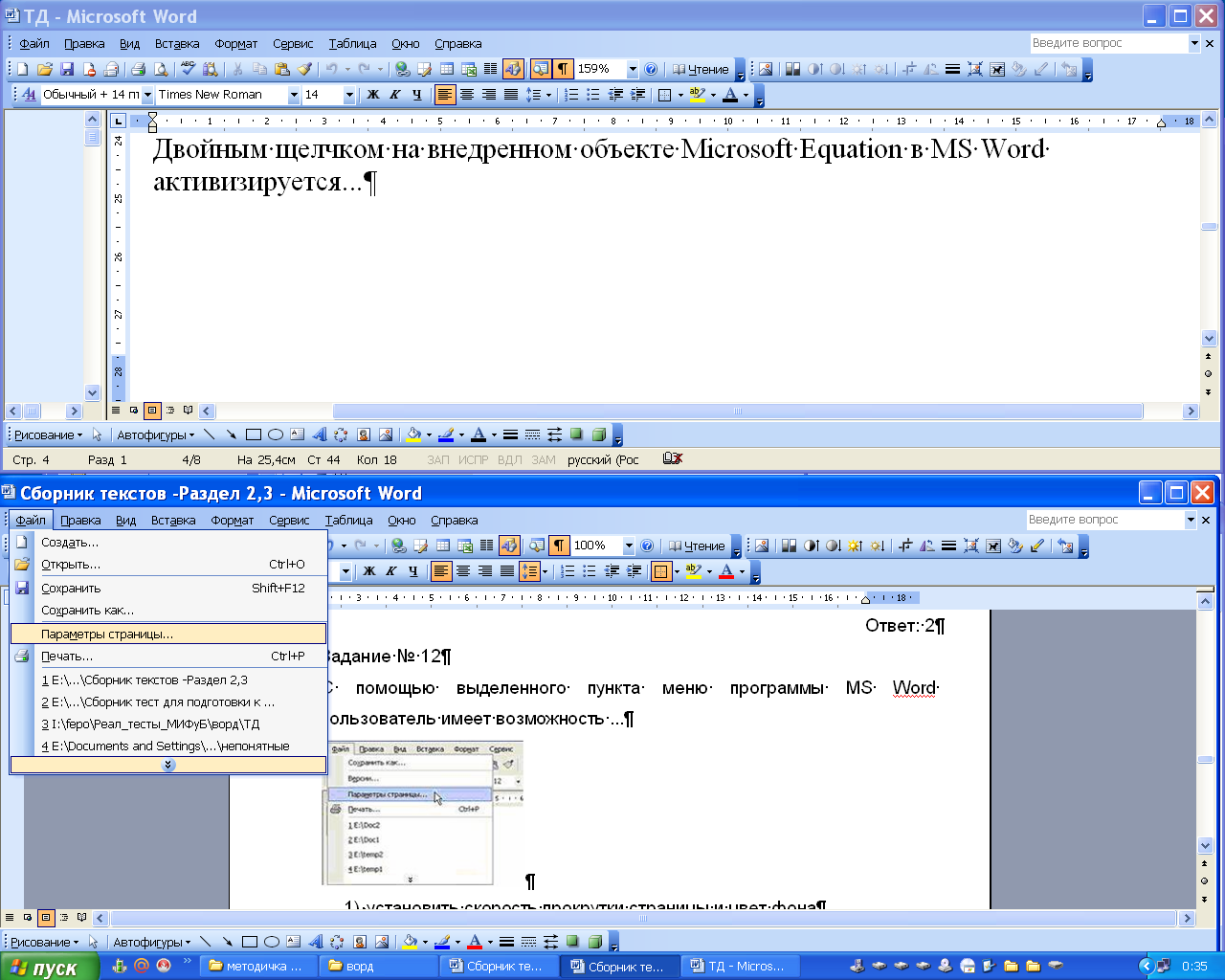Switch to the методичка taskbar button
This screenshot has height=980, width=1225.
pyautogui.click(x=258, y=967)
